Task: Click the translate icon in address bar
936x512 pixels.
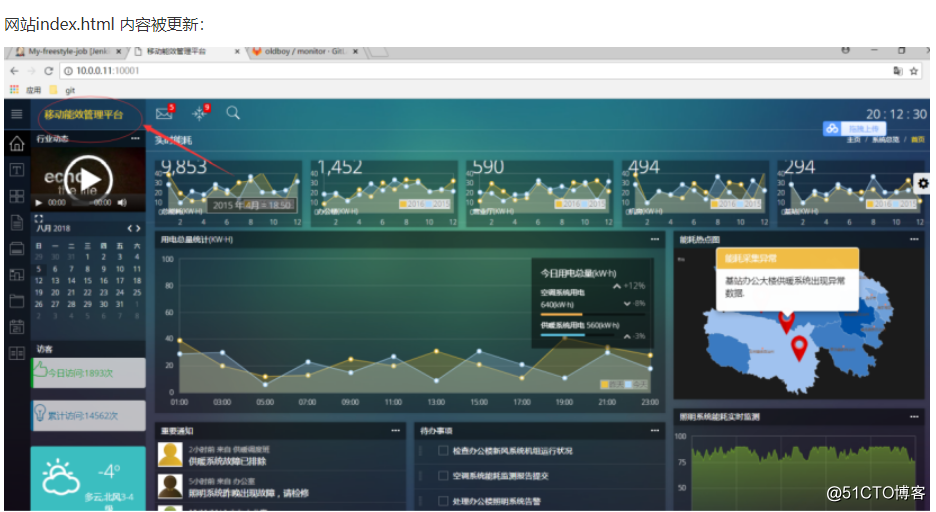Action: tap(897, 71)
